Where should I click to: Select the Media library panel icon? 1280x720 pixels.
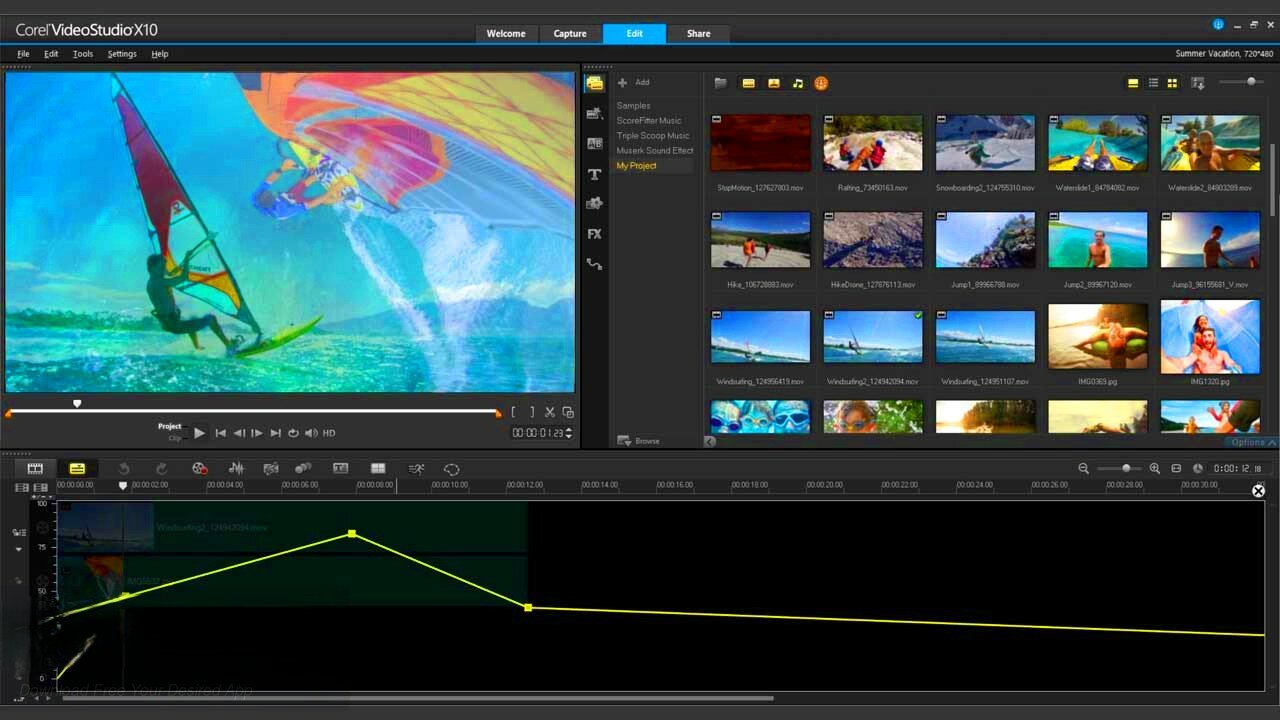[x=594, y=84]
